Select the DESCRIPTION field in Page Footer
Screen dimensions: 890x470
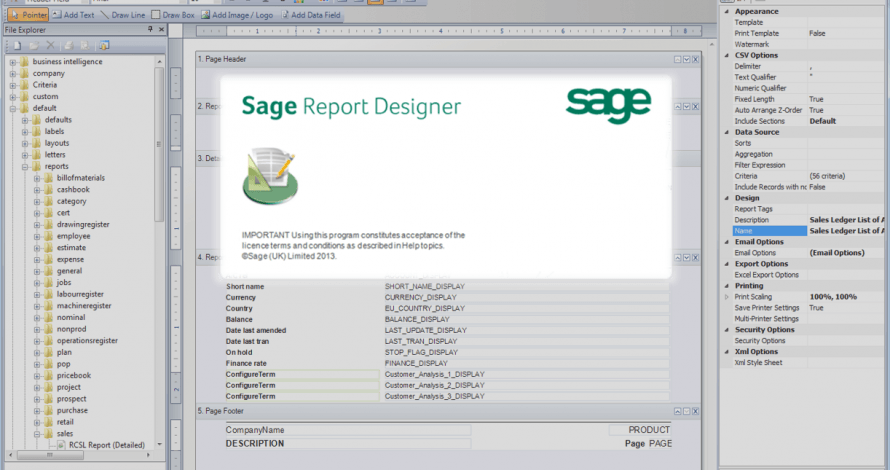pos(347,443)
